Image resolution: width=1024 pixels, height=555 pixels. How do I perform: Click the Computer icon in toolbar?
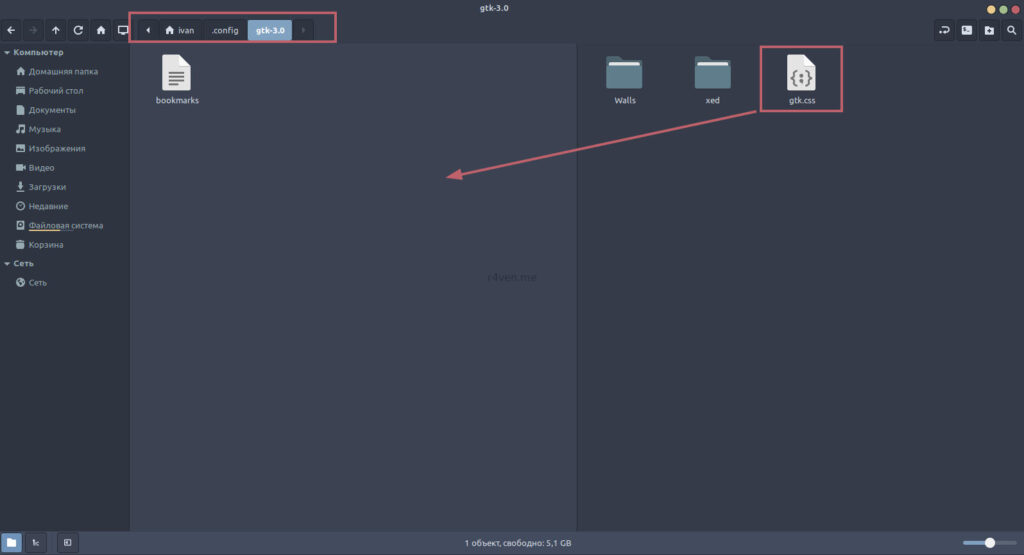123,30
